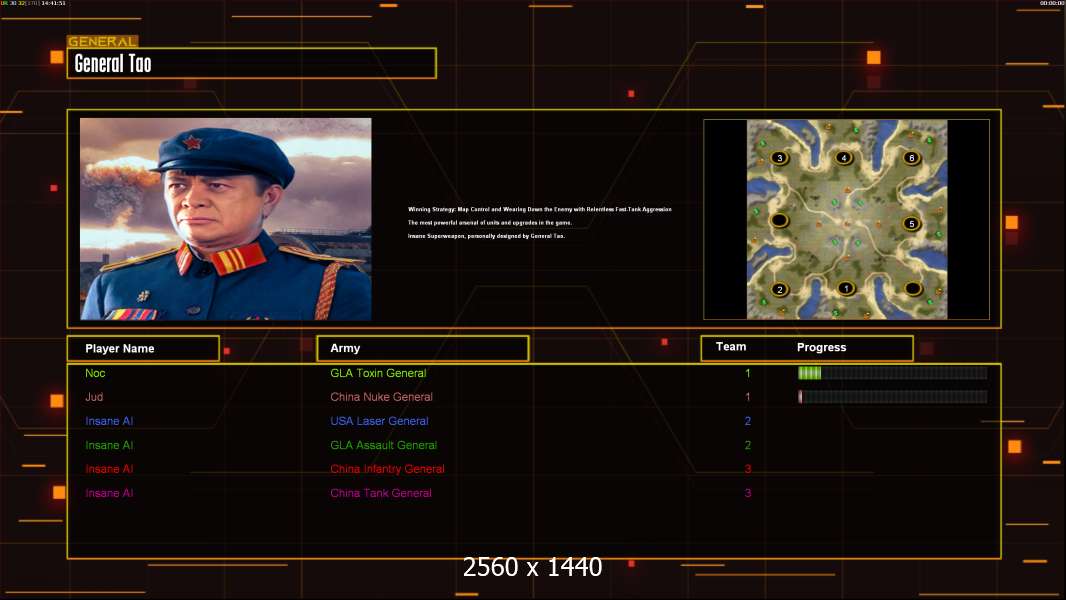Click GLA Assault General army entry
Viewport: 1066px width, 600px height.
click(x=383, y=445)
